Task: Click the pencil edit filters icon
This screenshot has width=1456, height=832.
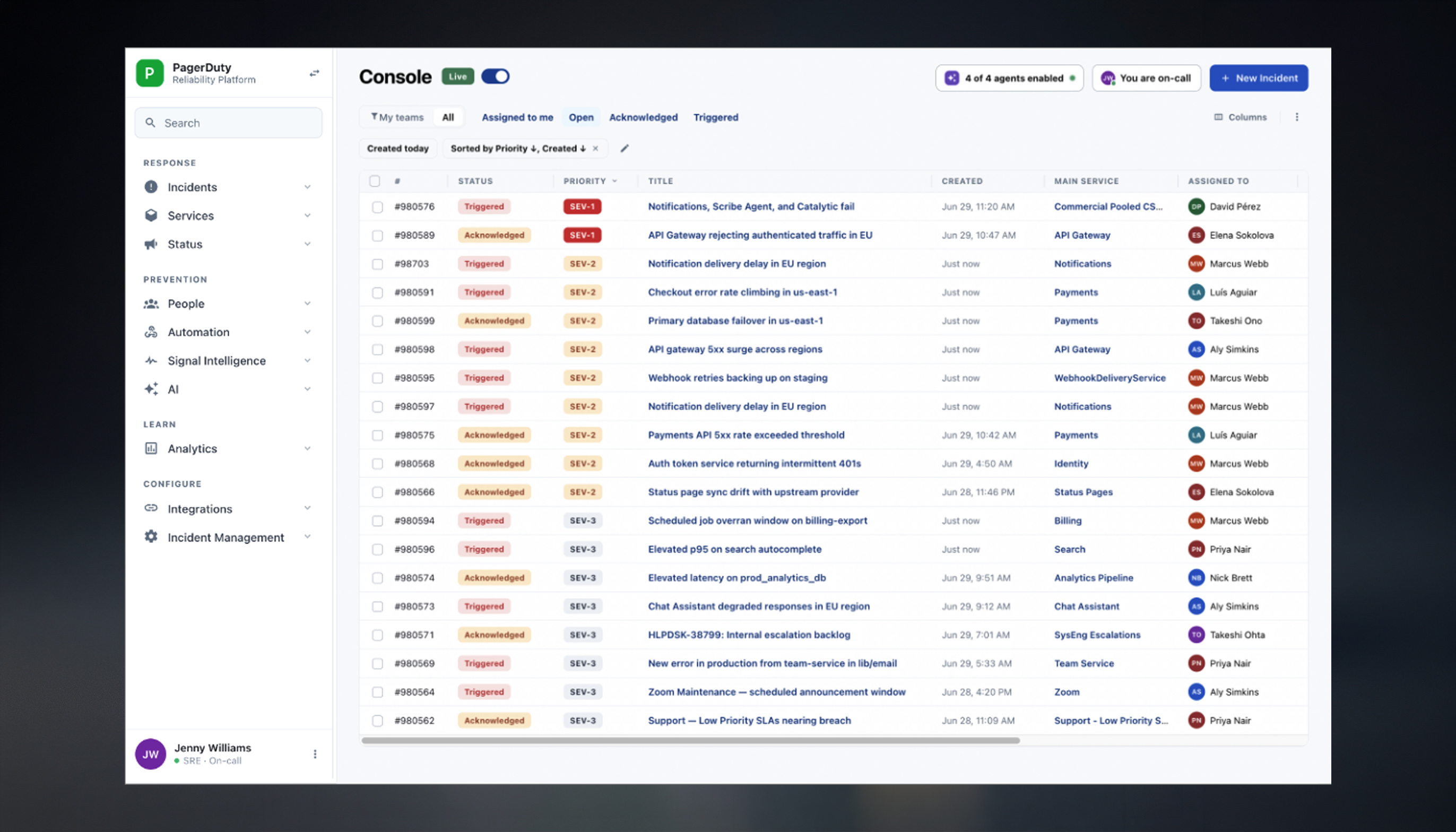Action: point(625,149)
